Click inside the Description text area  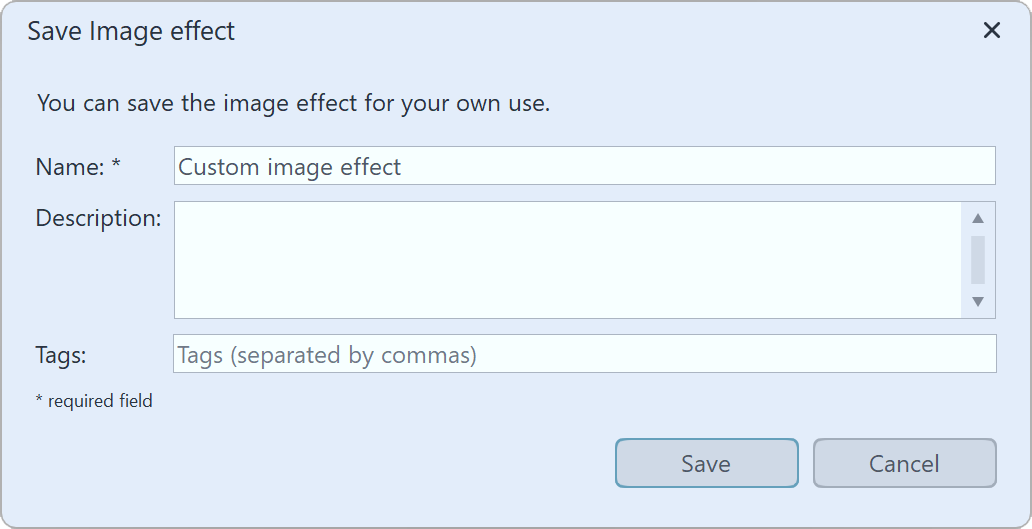click(x=567, y=260)
